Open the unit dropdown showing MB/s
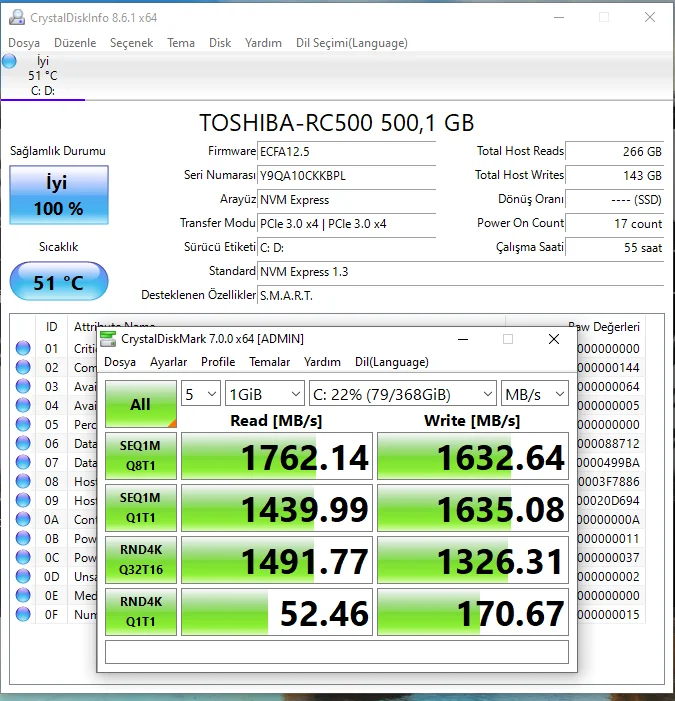This screenshot has height=701, width=675. (x=535, y=393)
